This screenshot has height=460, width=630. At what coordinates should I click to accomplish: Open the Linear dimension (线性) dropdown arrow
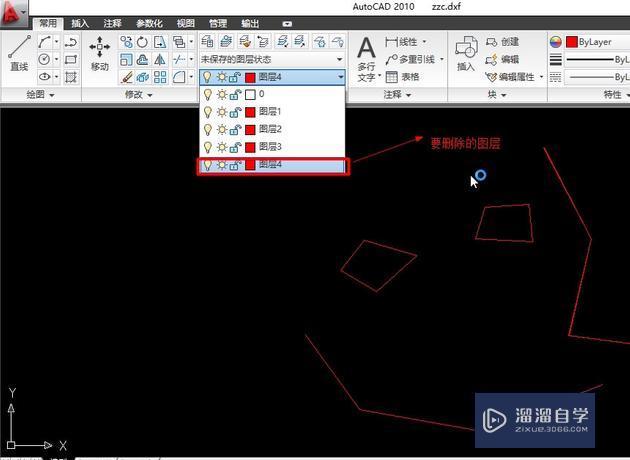coord(424,42)
